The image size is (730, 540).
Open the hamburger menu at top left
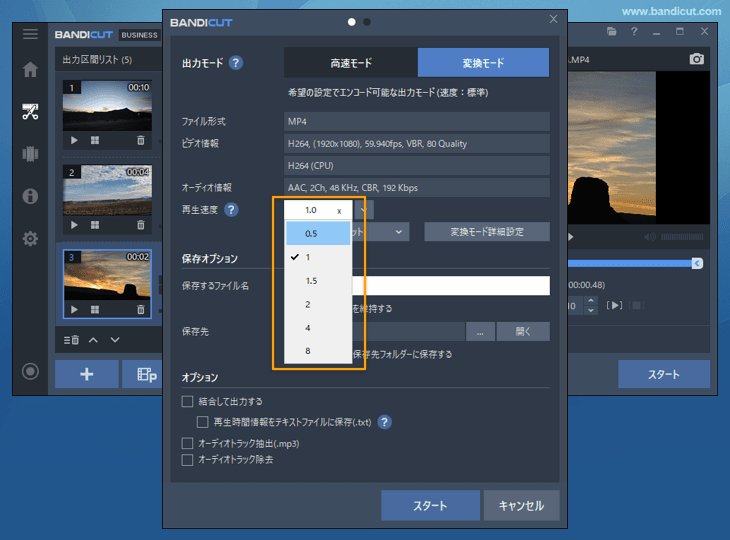pos(30,34)
